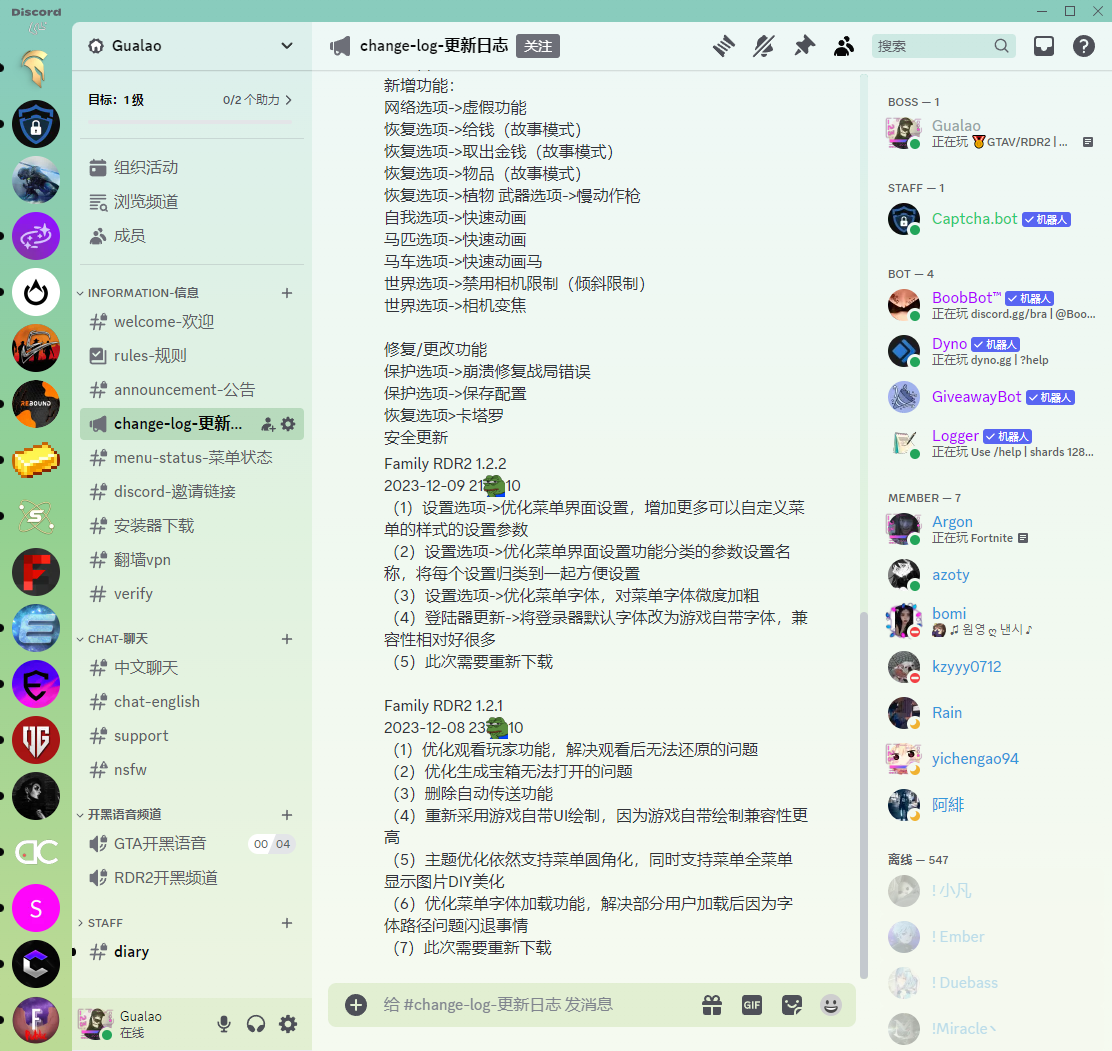Open the diary channel
The image size is (1112, 1051).
pyautogui.click(x=191, y=952)
